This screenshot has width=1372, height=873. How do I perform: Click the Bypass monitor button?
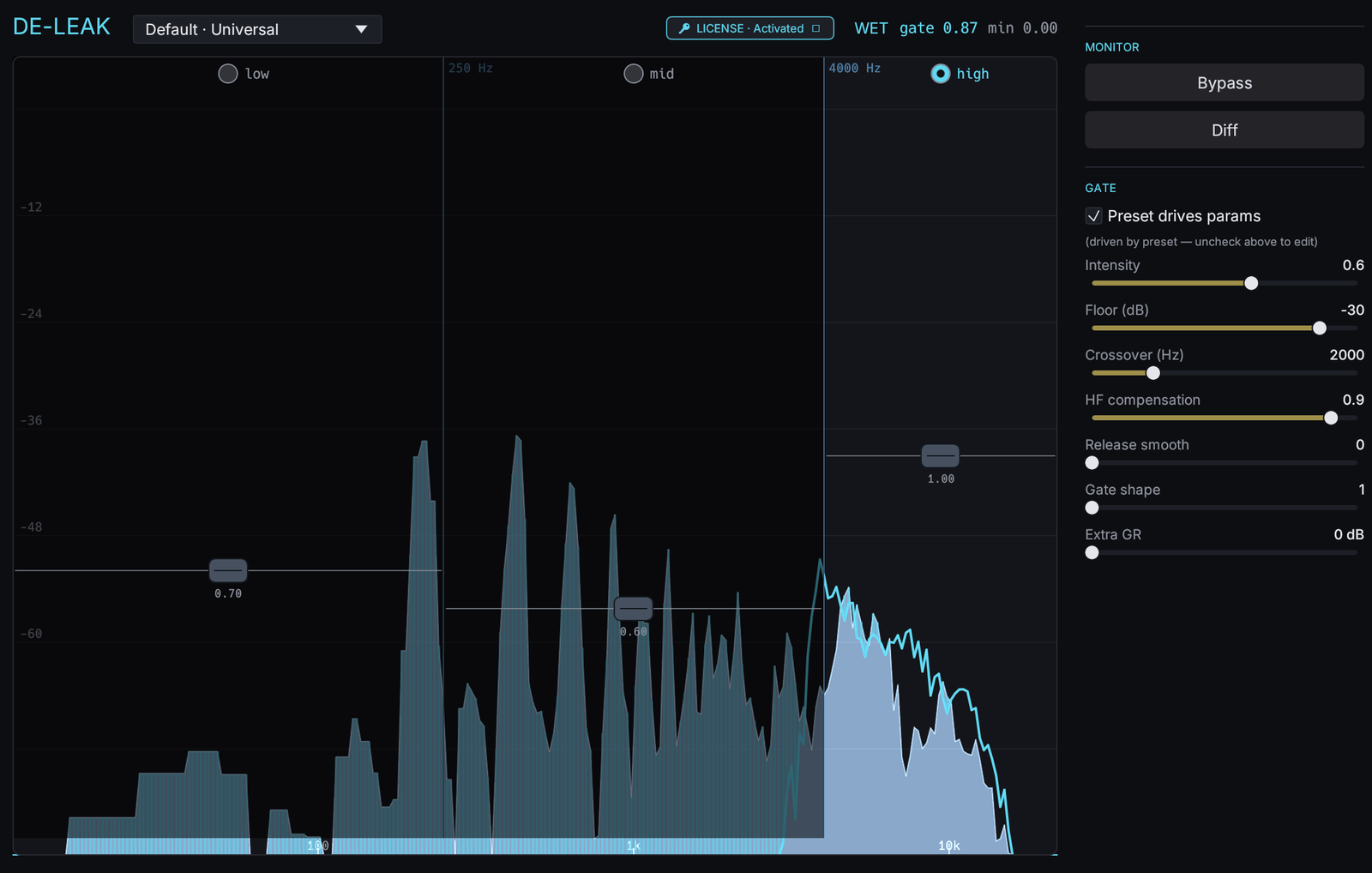[x=1225, y=83]
